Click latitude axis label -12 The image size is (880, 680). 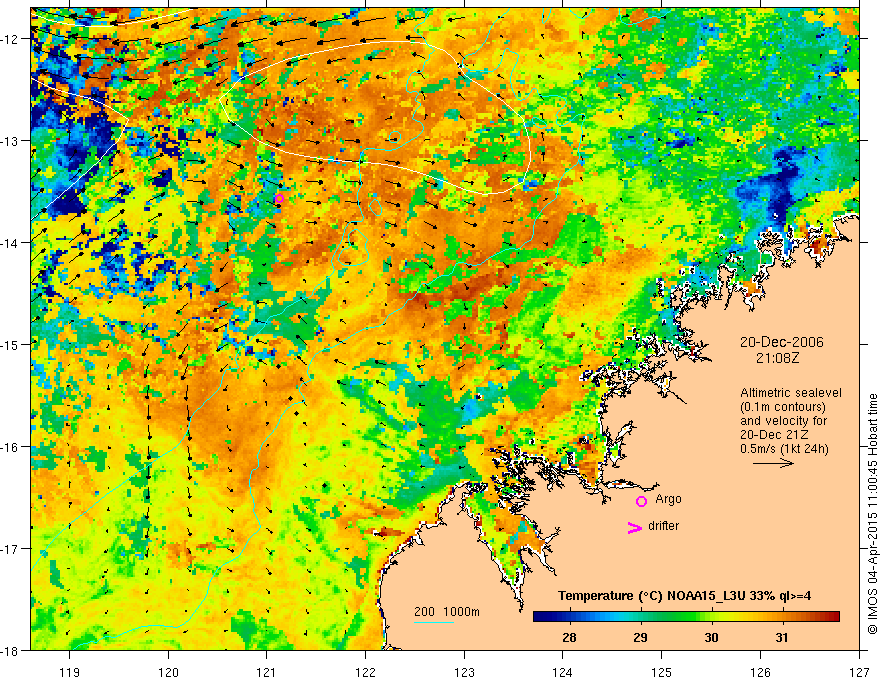click(x=11, y=39)
